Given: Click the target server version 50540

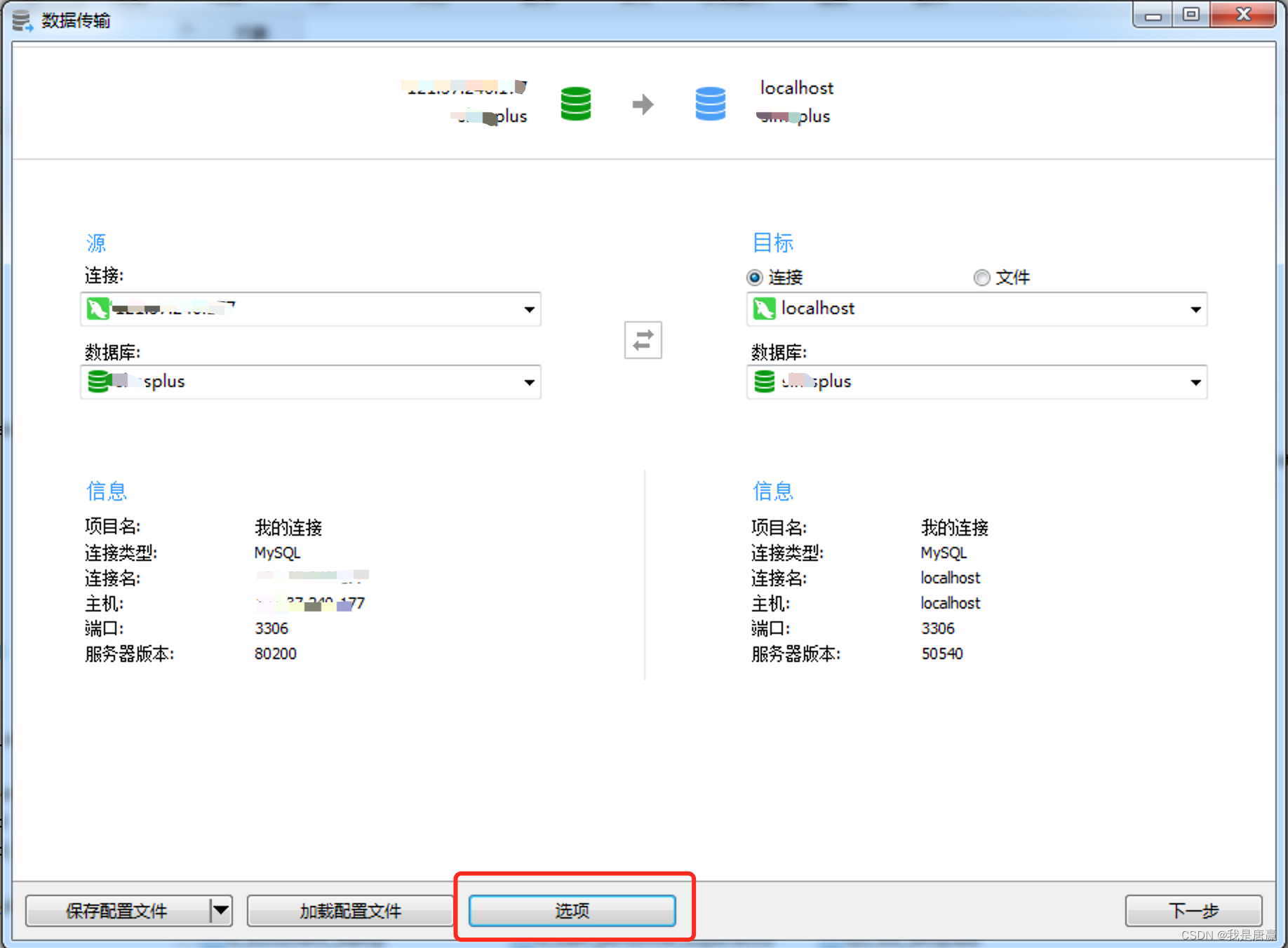Looking at the screenshot, I should (x=941, y=654).
